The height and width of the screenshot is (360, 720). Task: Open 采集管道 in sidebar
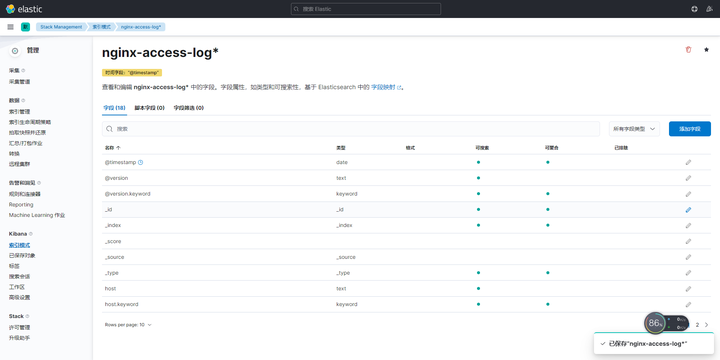(x=20, y=82)
